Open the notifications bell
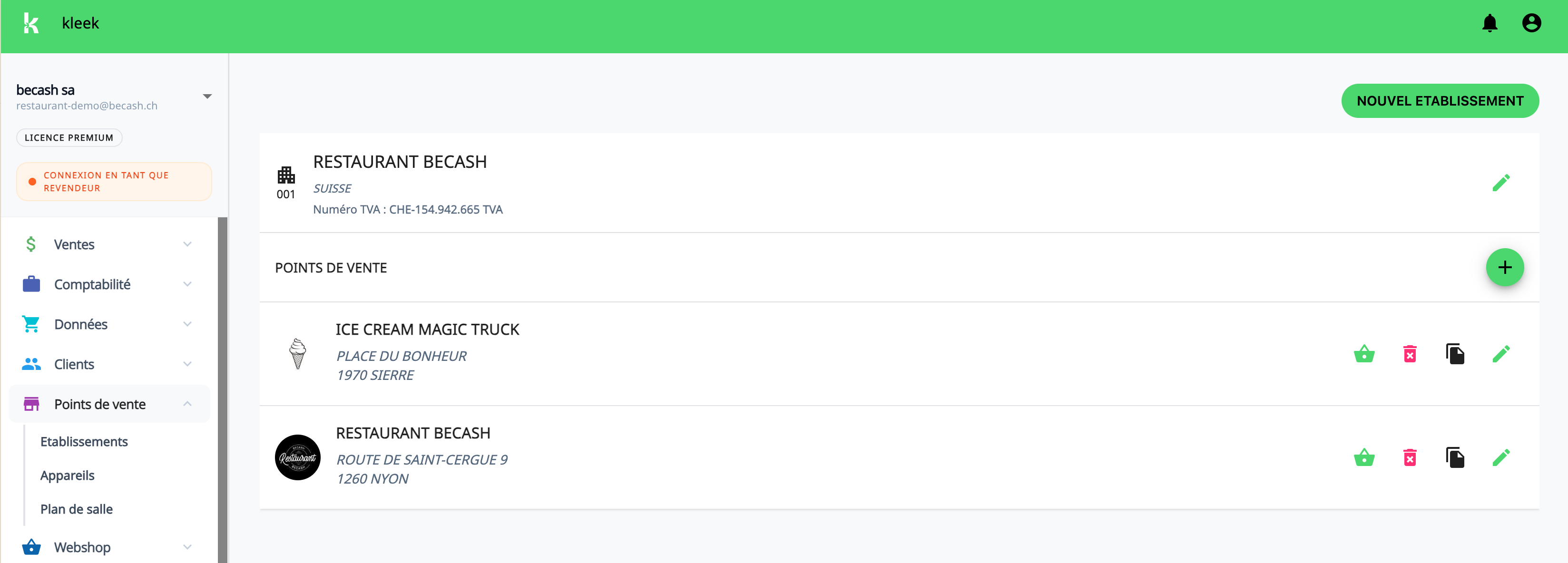 coord(1490,23)
